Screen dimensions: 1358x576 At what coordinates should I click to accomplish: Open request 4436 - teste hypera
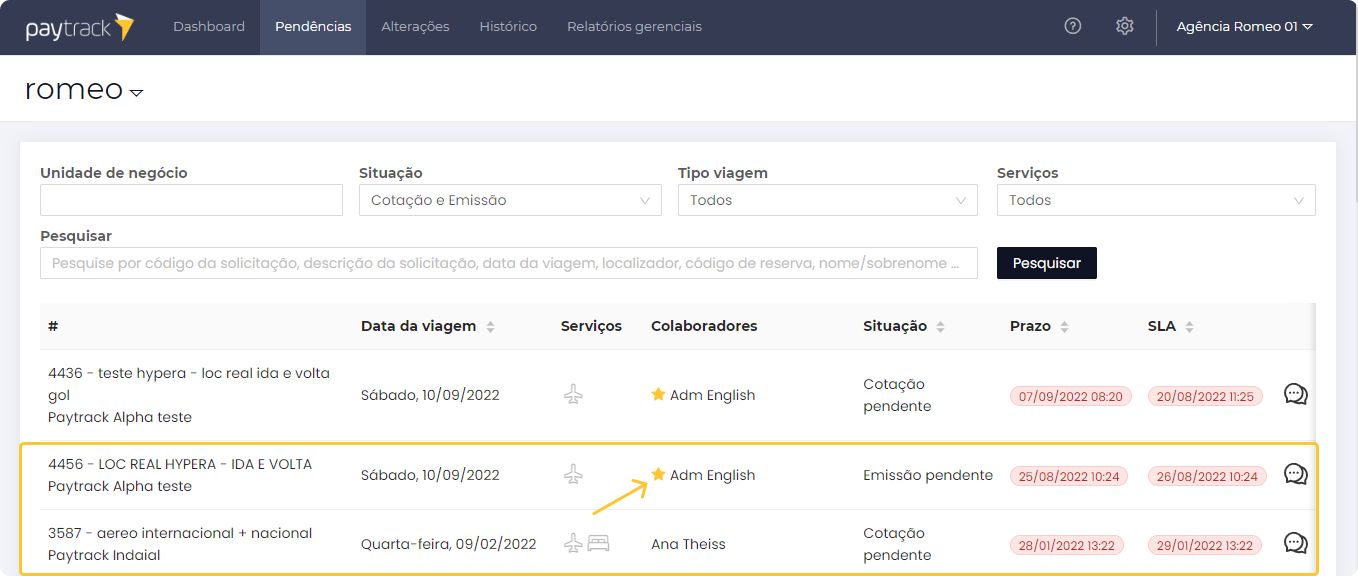coord(189,384)
